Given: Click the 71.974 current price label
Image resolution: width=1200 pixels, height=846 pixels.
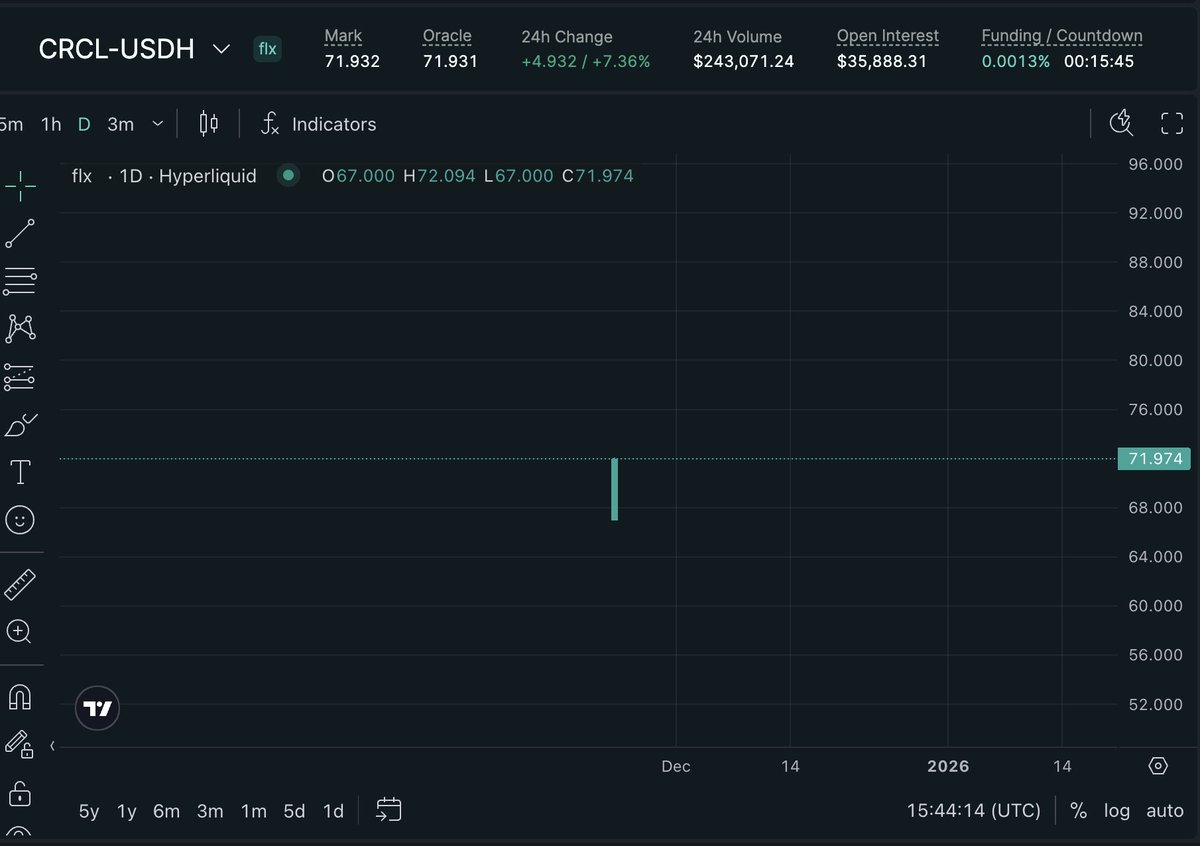Looking at the screenshot, I should coord(1154,459).
